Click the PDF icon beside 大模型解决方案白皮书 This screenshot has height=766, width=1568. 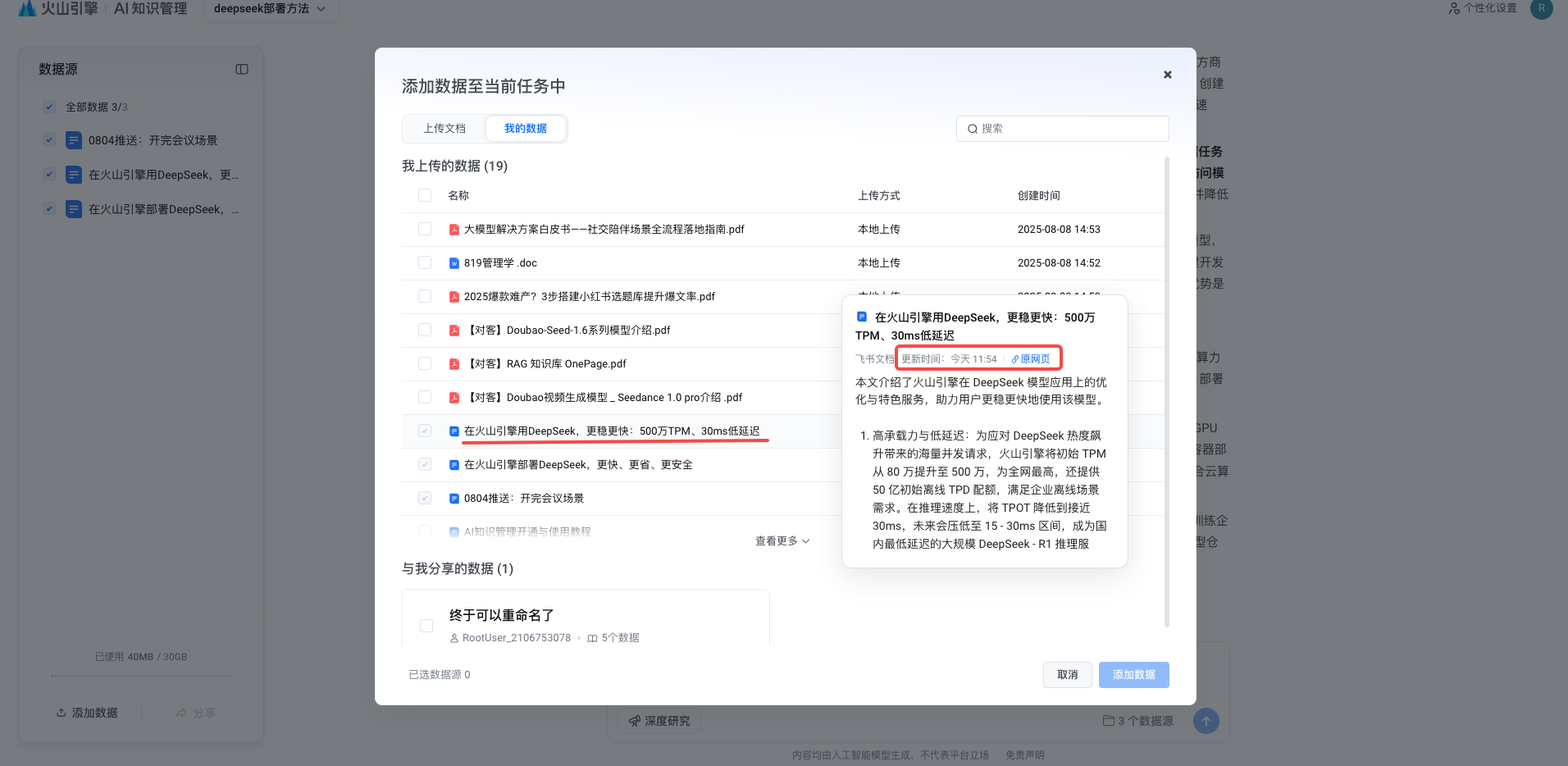pyautogui.click(x=454, y=230)
